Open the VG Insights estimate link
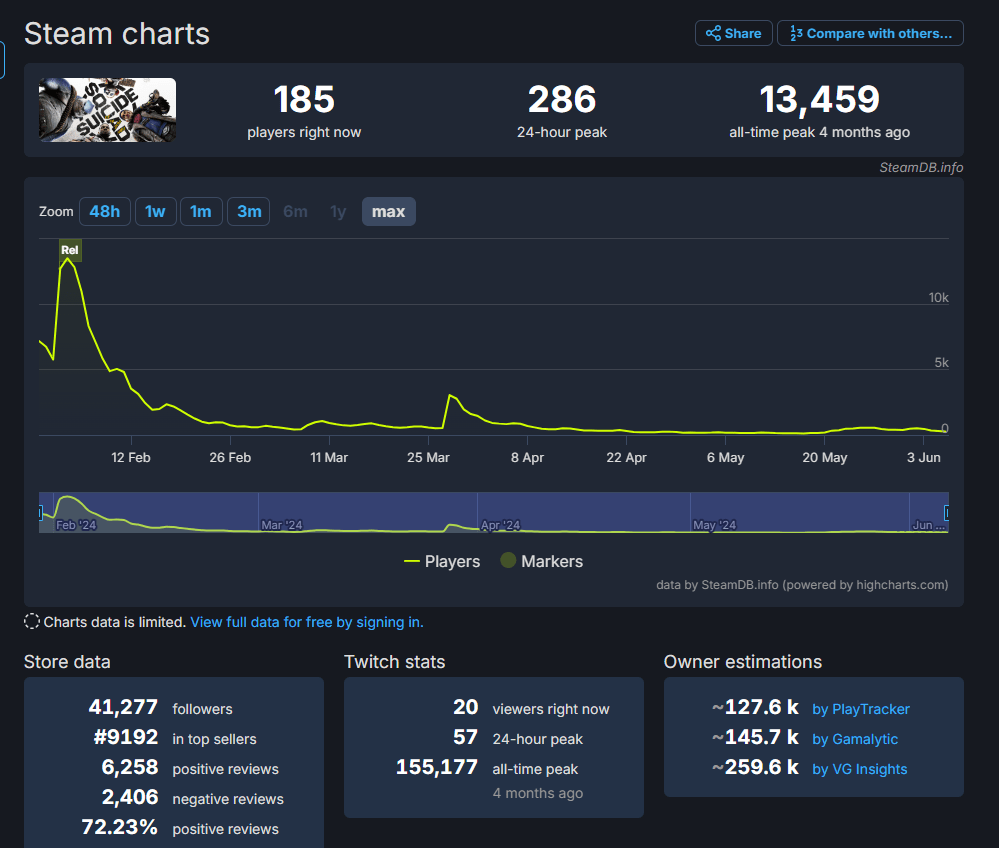999x848 pixels. (x=859, y=769)
